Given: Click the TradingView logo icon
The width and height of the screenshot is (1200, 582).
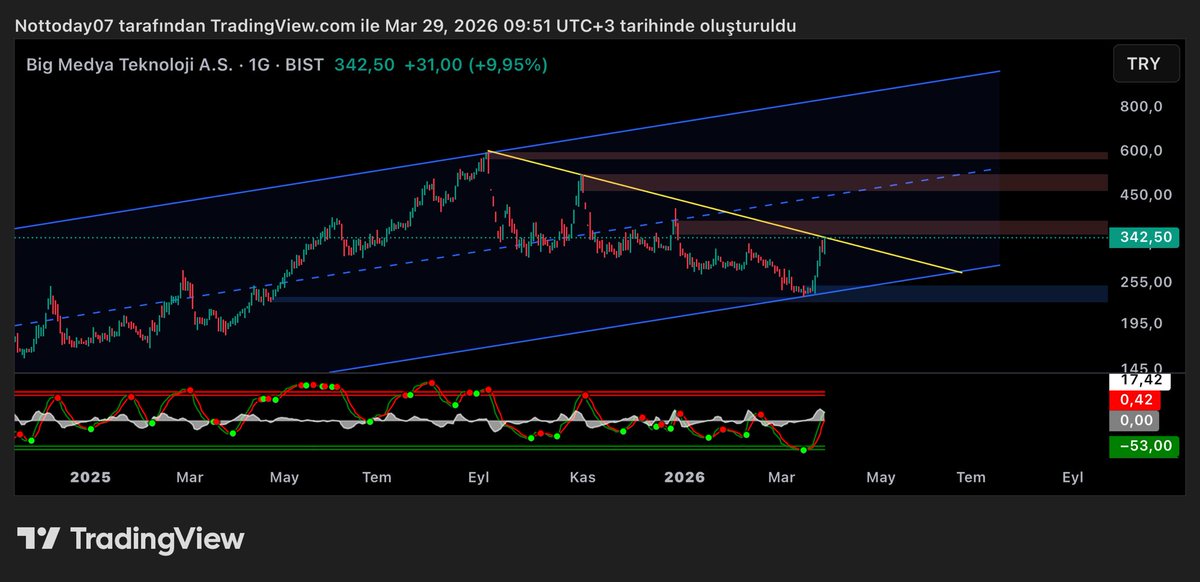Looking at the screenshot, I should [x=38, y=539].
